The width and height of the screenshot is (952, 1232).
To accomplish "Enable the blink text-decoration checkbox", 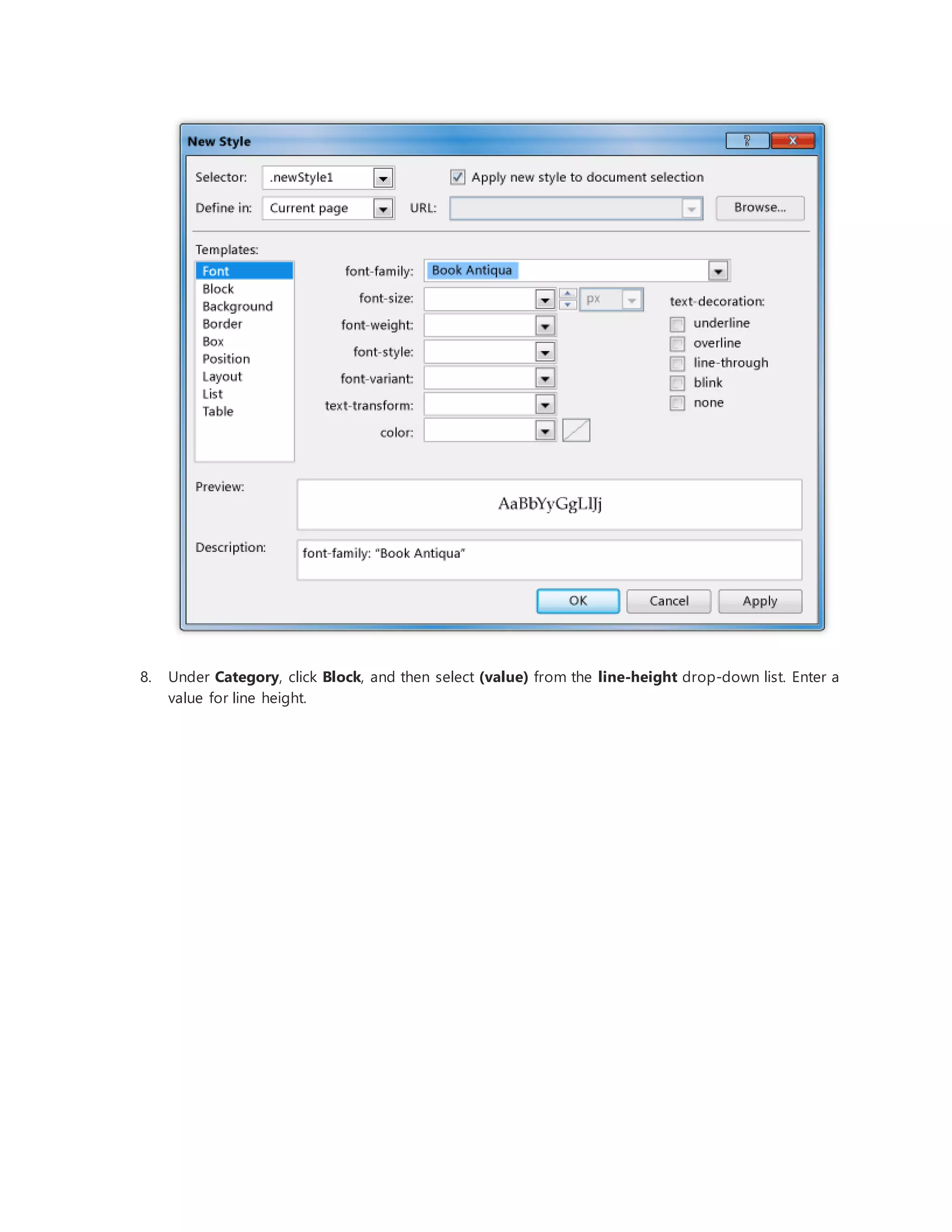I will click(x=677, y=383).
